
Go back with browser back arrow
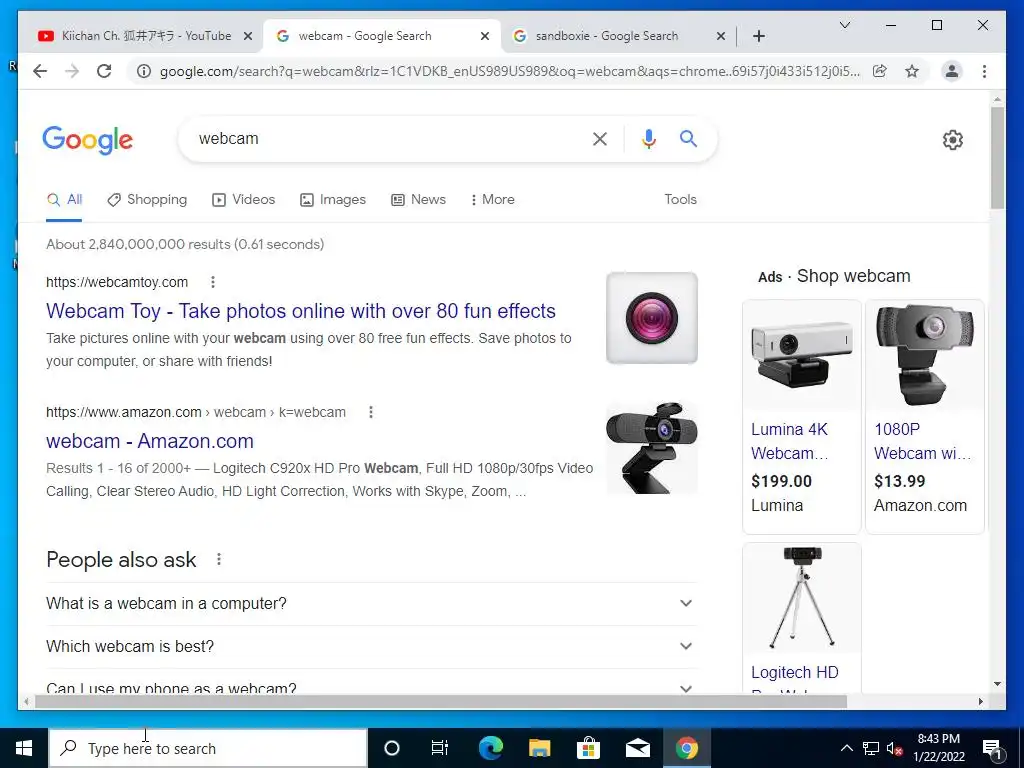tap(40, 71)
